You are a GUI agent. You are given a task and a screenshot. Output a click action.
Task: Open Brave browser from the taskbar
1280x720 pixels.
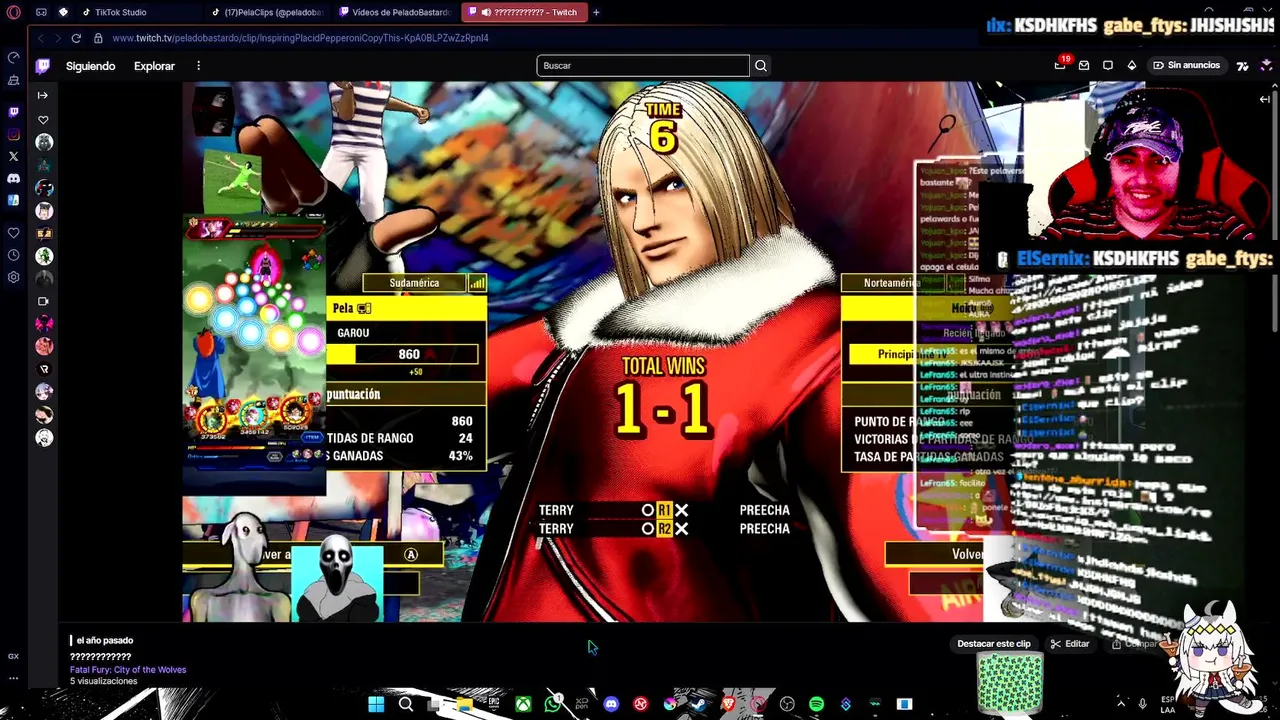pos(728,704)
